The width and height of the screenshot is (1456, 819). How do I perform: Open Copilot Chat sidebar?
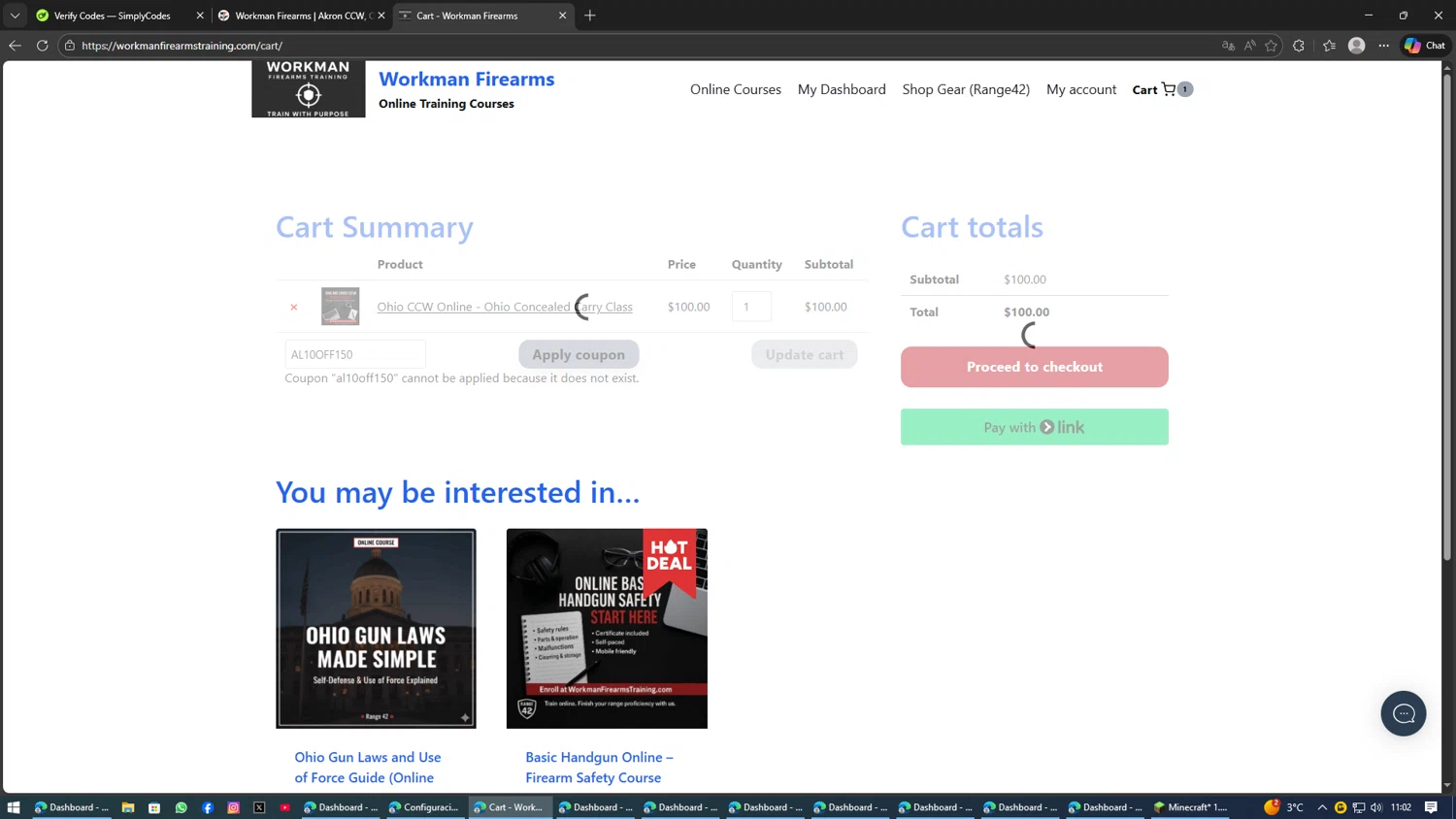click(1425, 46)
